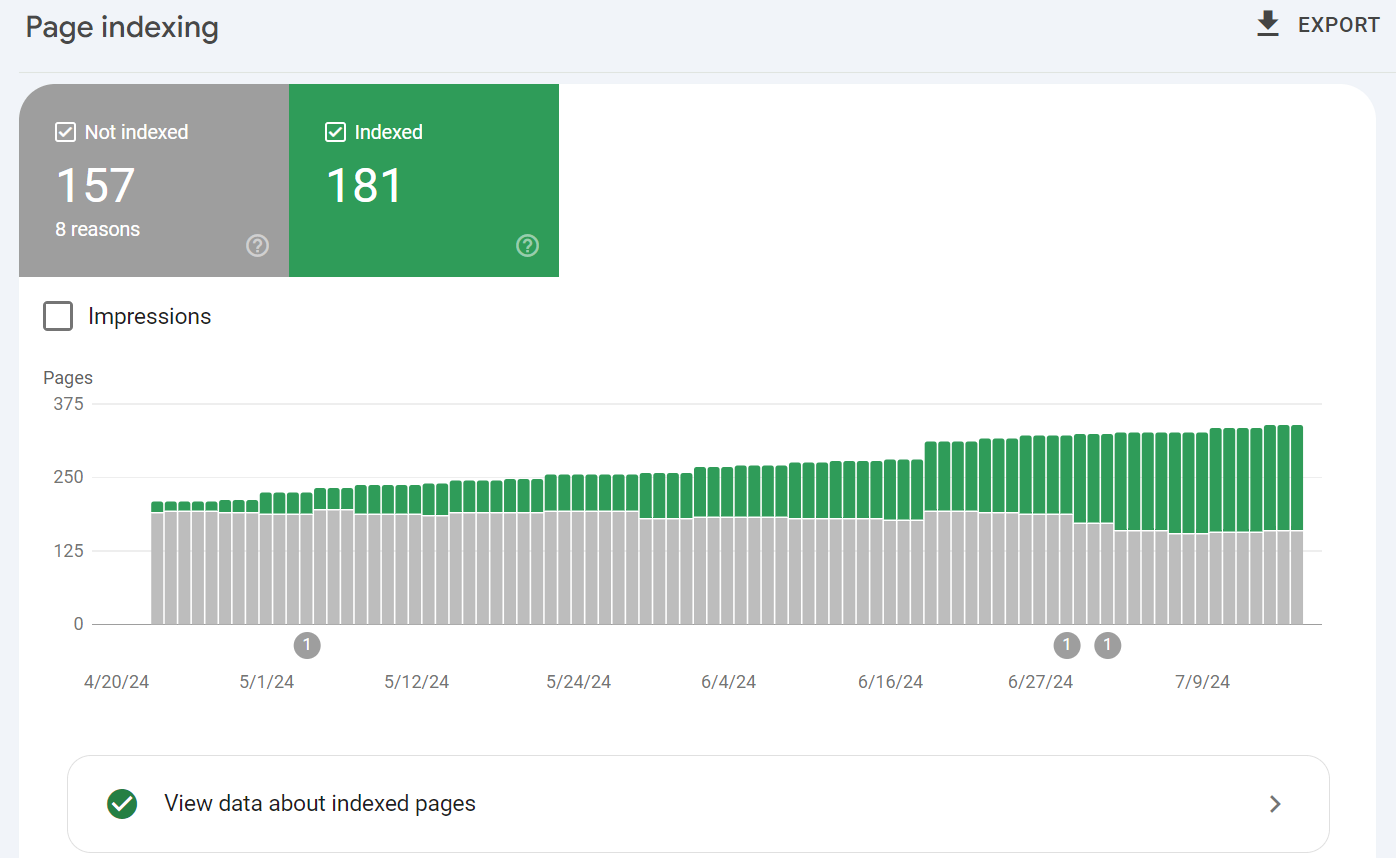
Task: Select the Not indexed 157 count
Action: click(95, 186)
